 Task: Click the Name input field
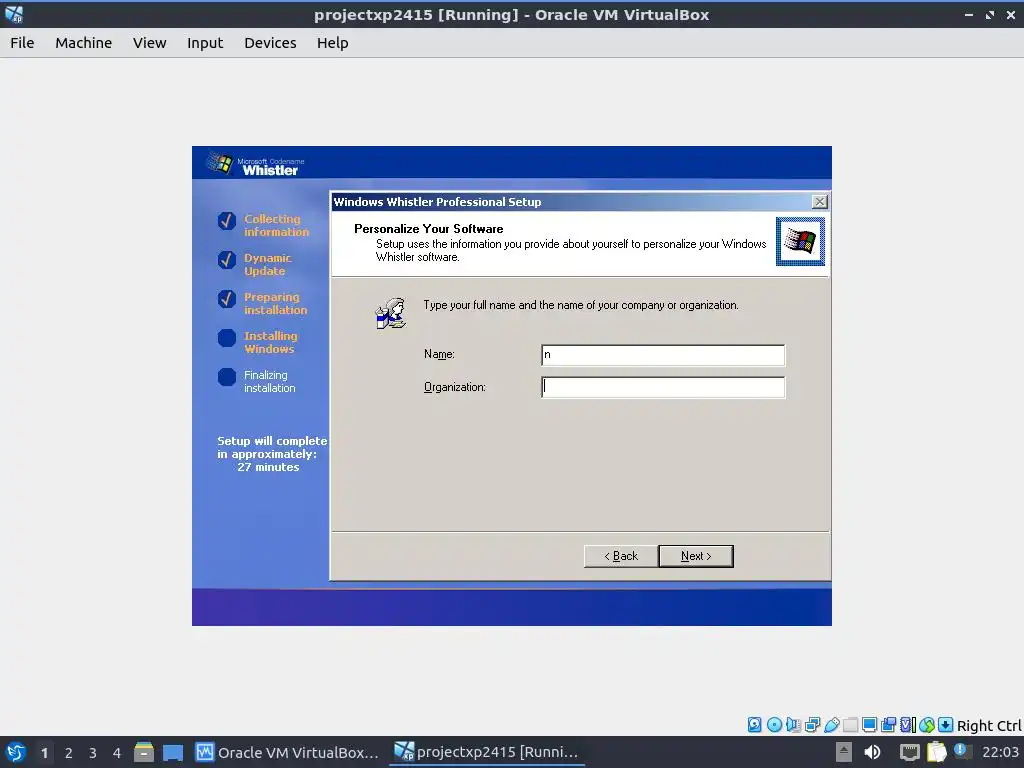coord(663,355)
